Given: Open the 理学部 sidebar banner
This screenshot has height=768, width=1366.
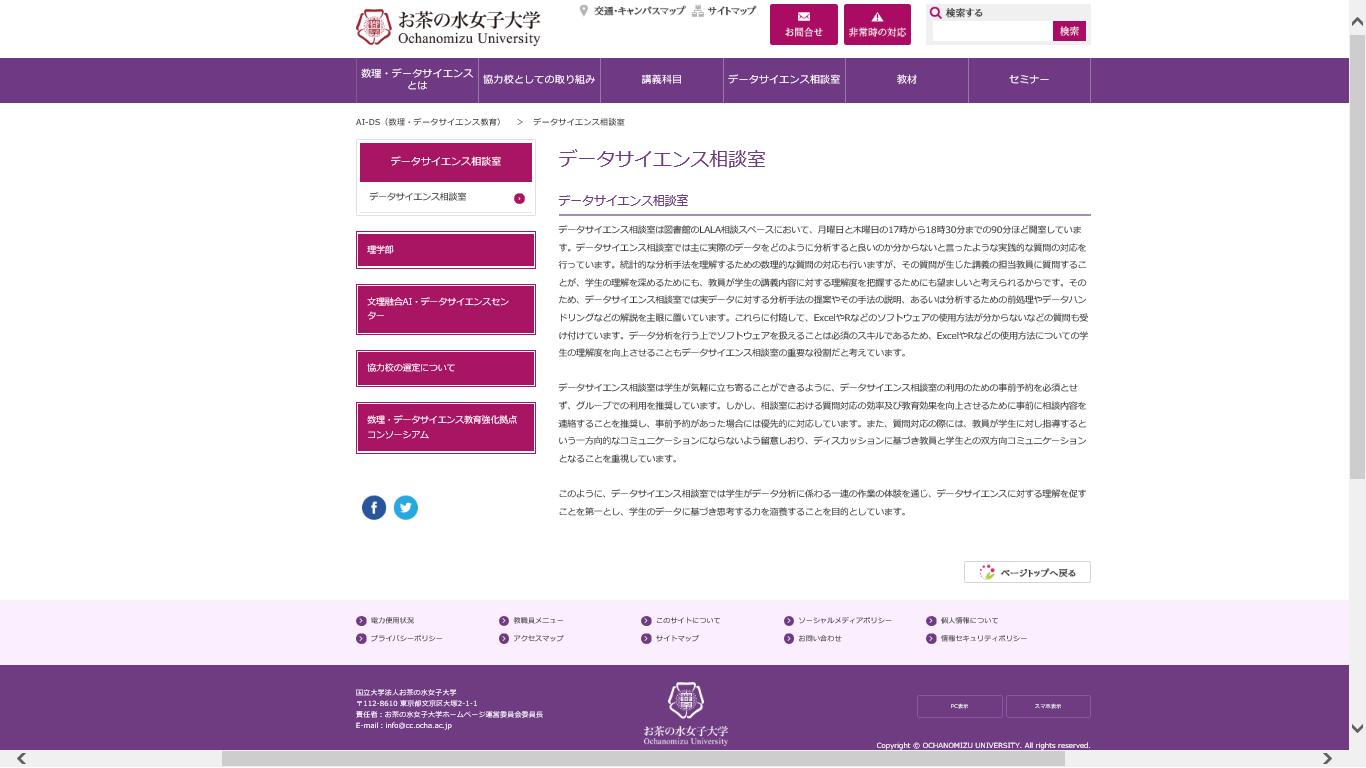Looking at the screenshot, I should coord(446,250).
